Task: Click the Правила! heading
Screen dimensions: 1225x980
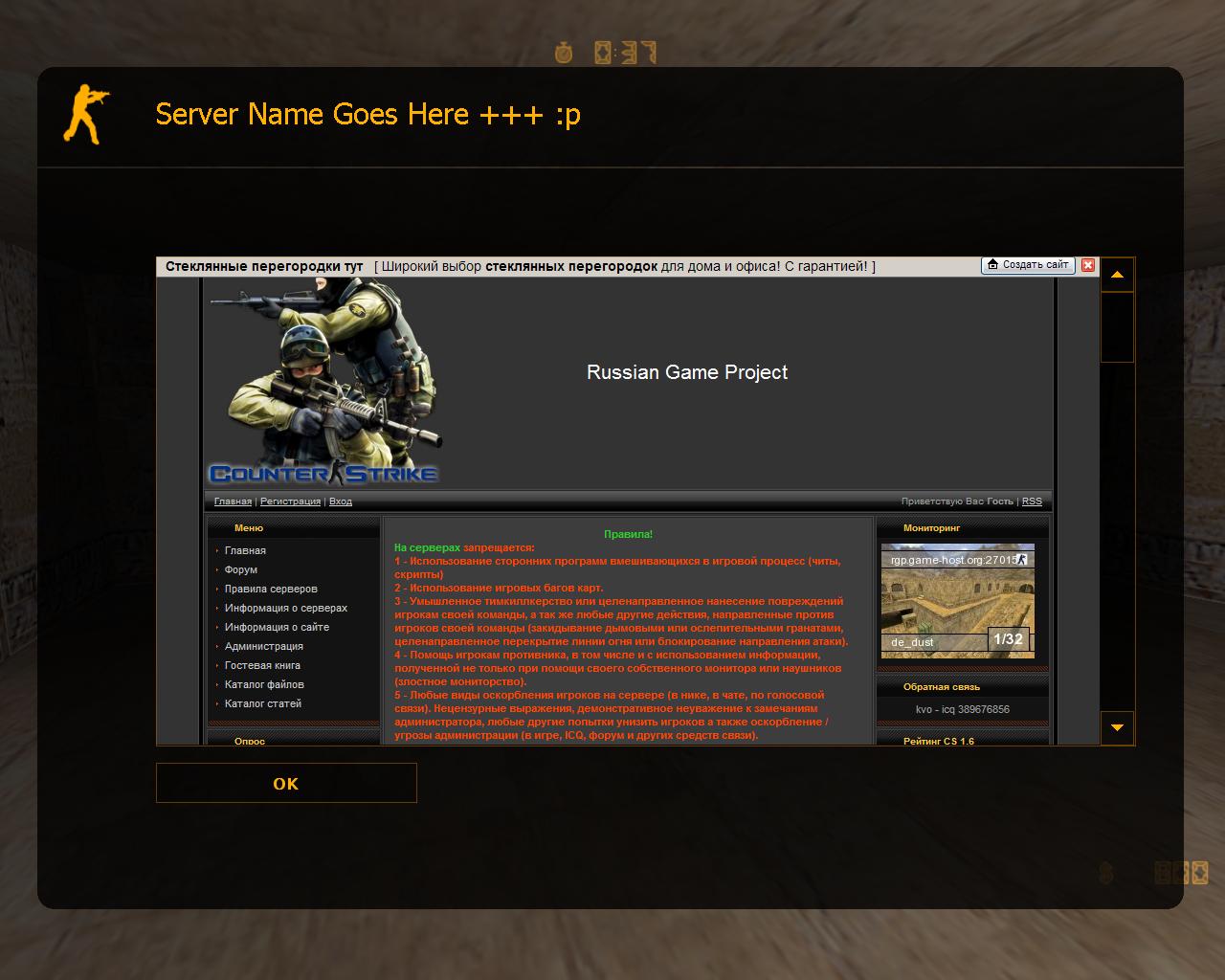Action: (x=628, y=534)
